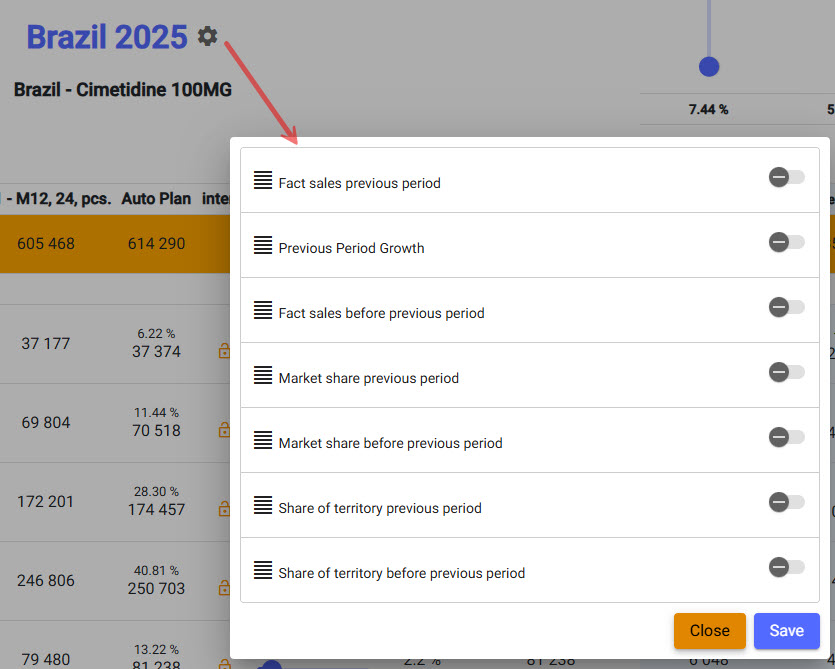This screenshot has width=835, height=669.
Task: Open settings gear next to Brazil 2025
Action: (x=207, y=37)
